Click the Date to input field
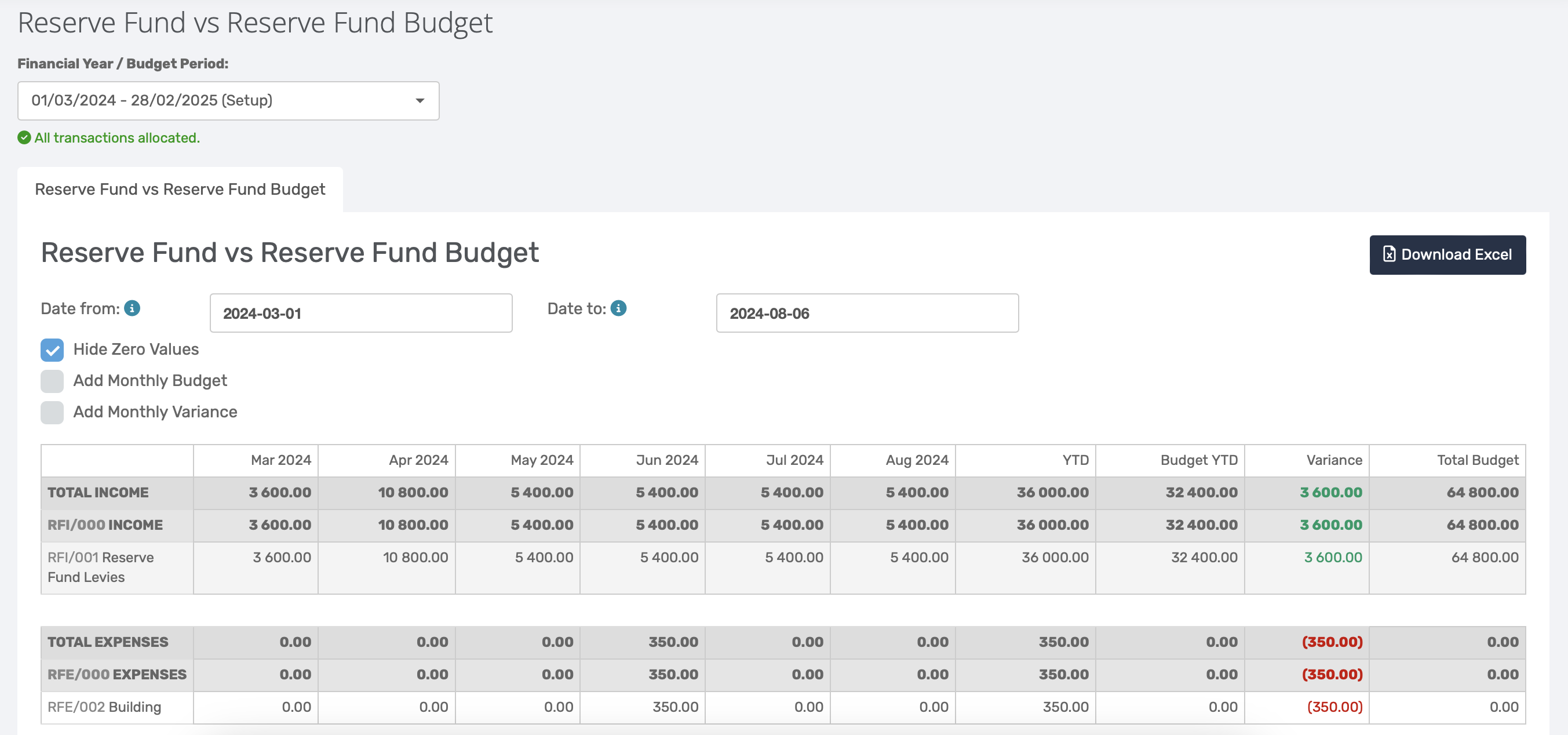 [x=867, y=313]
